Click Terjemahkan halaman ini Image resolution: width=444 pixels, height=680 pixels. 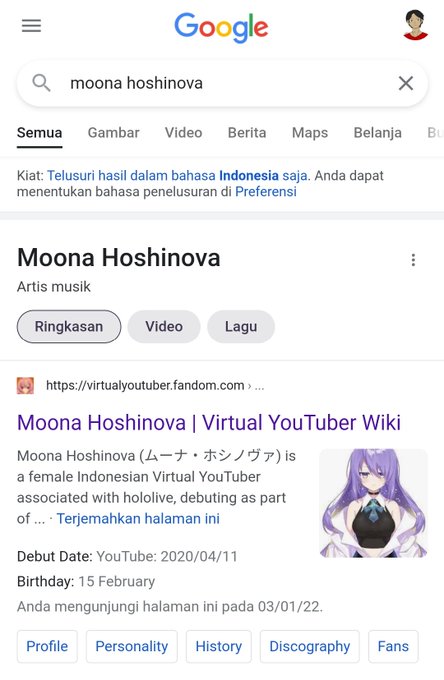[x=138, y=519]
